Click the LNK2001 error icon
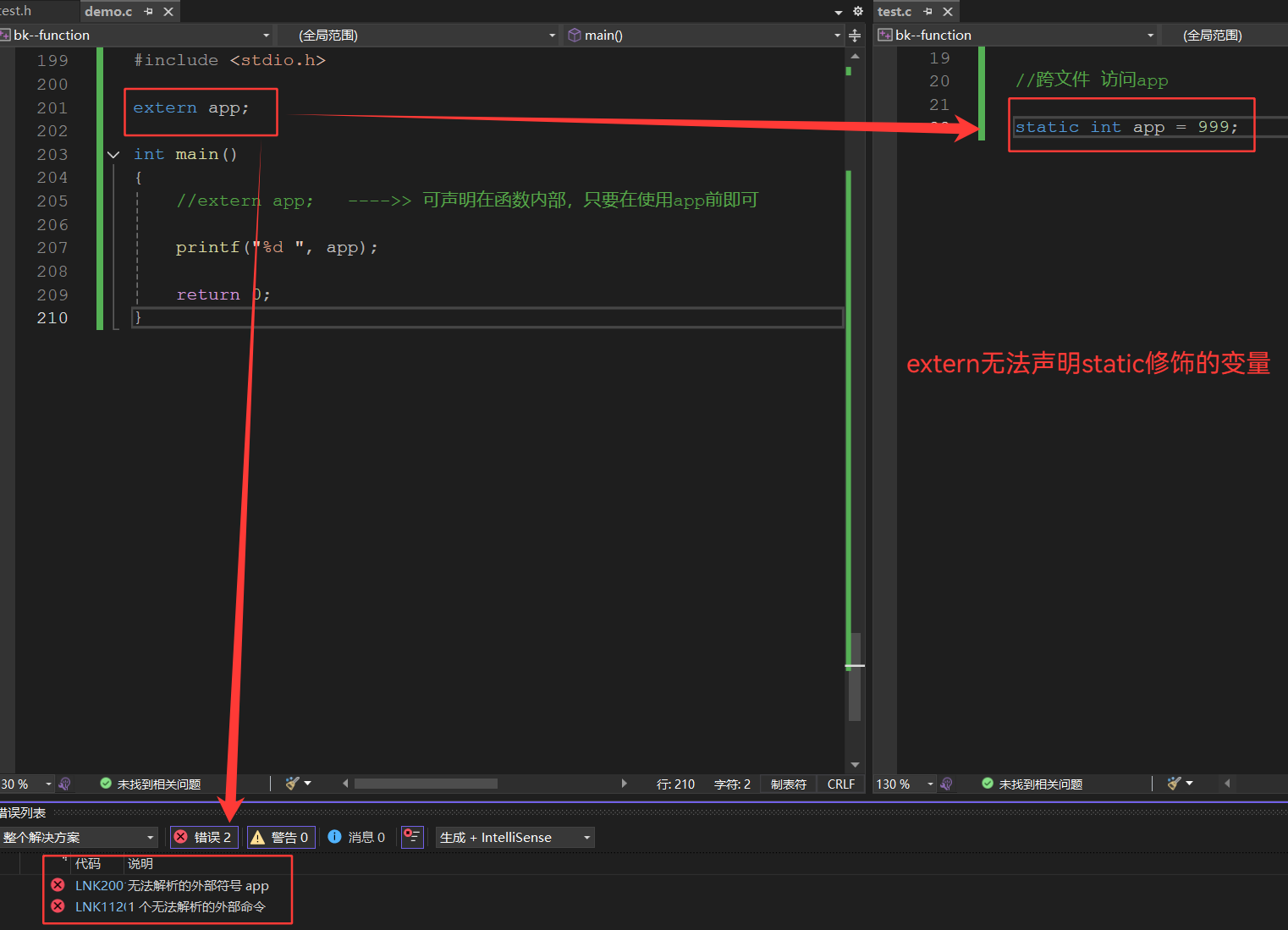 (x=58, y=885)
